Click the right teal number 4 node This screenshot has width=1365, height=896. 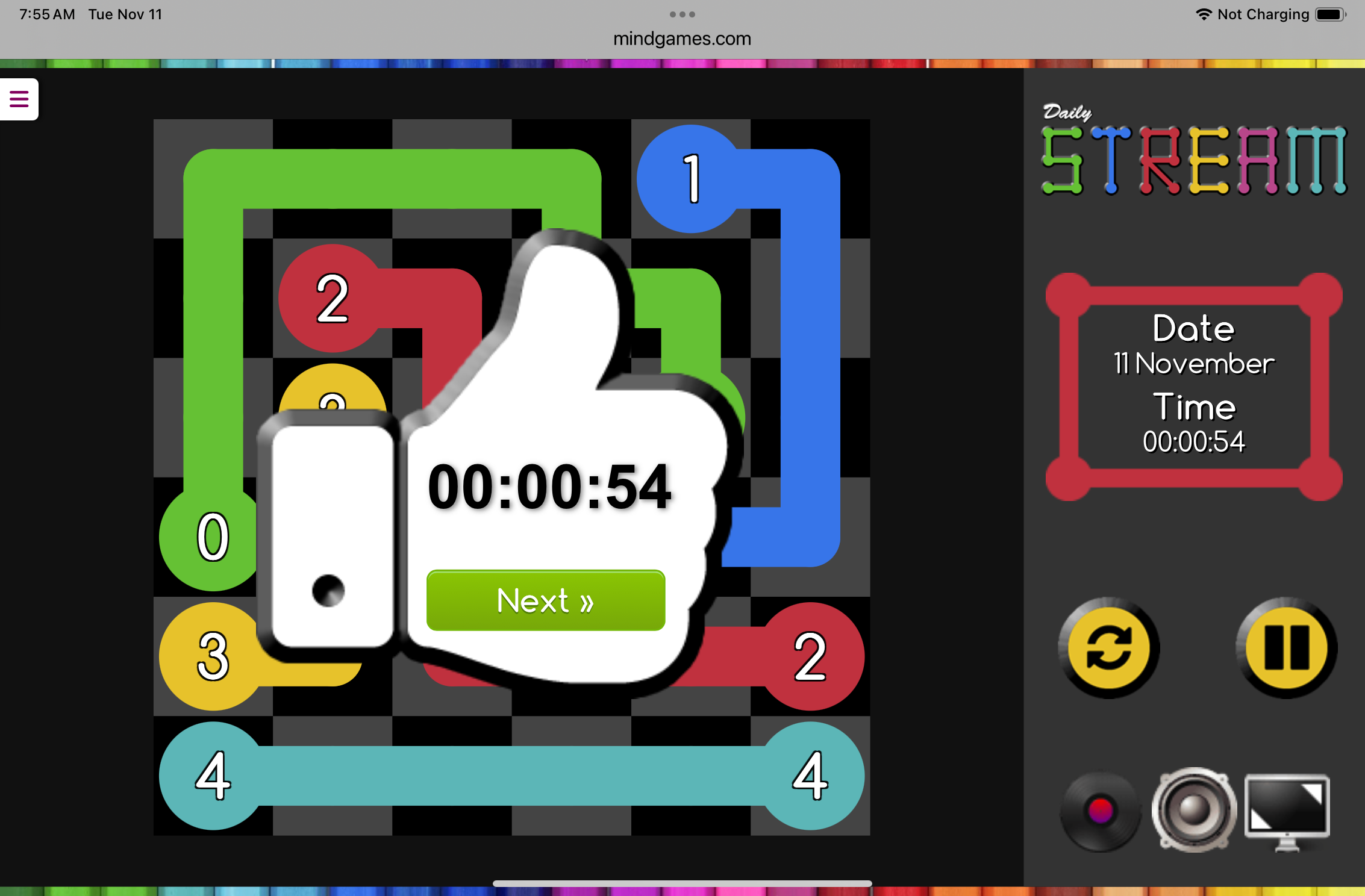coord(810,776)
